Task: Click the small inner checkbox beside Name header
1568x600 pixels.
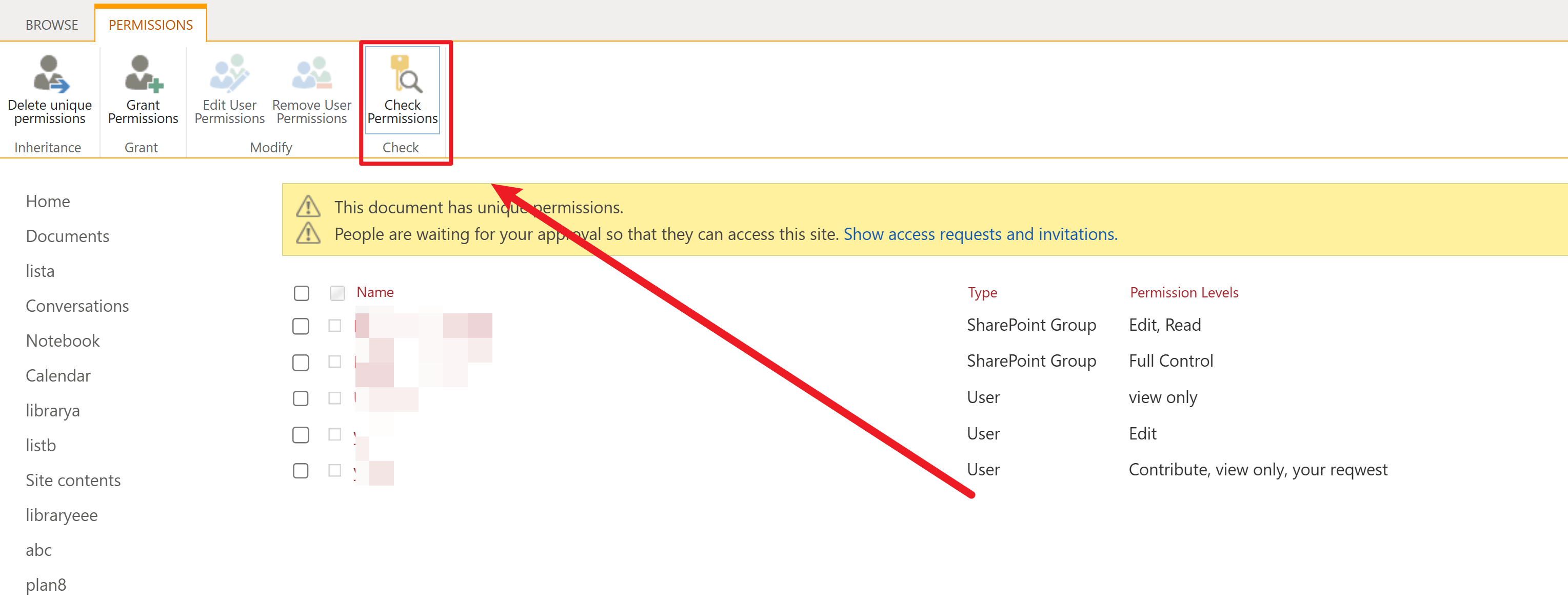Action: point(337,293)
